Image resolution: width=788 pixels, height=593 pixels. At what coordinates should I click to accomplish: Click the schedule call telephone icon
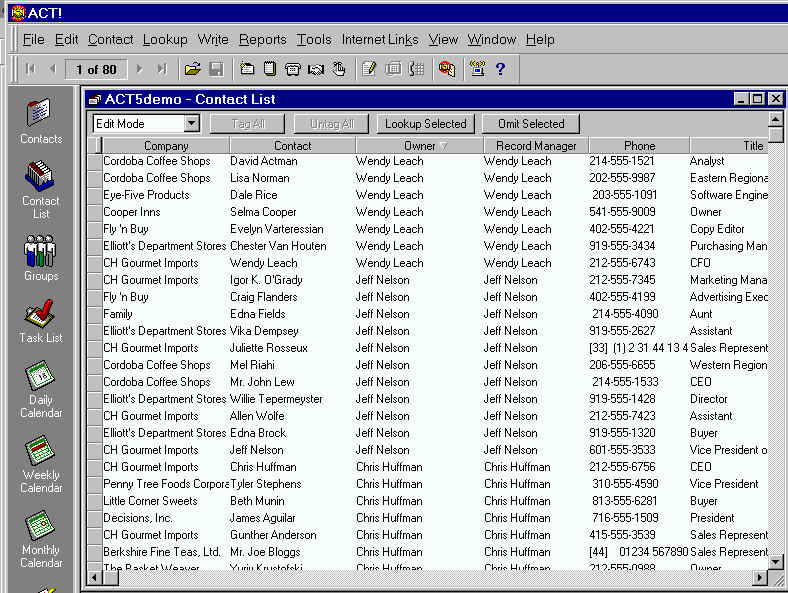coord(292,69)
